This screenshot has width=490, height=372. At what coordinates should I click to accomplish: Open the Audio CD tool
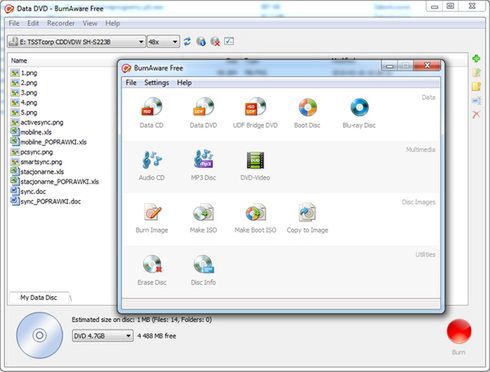pyautogui.click(x=152, y=165)
